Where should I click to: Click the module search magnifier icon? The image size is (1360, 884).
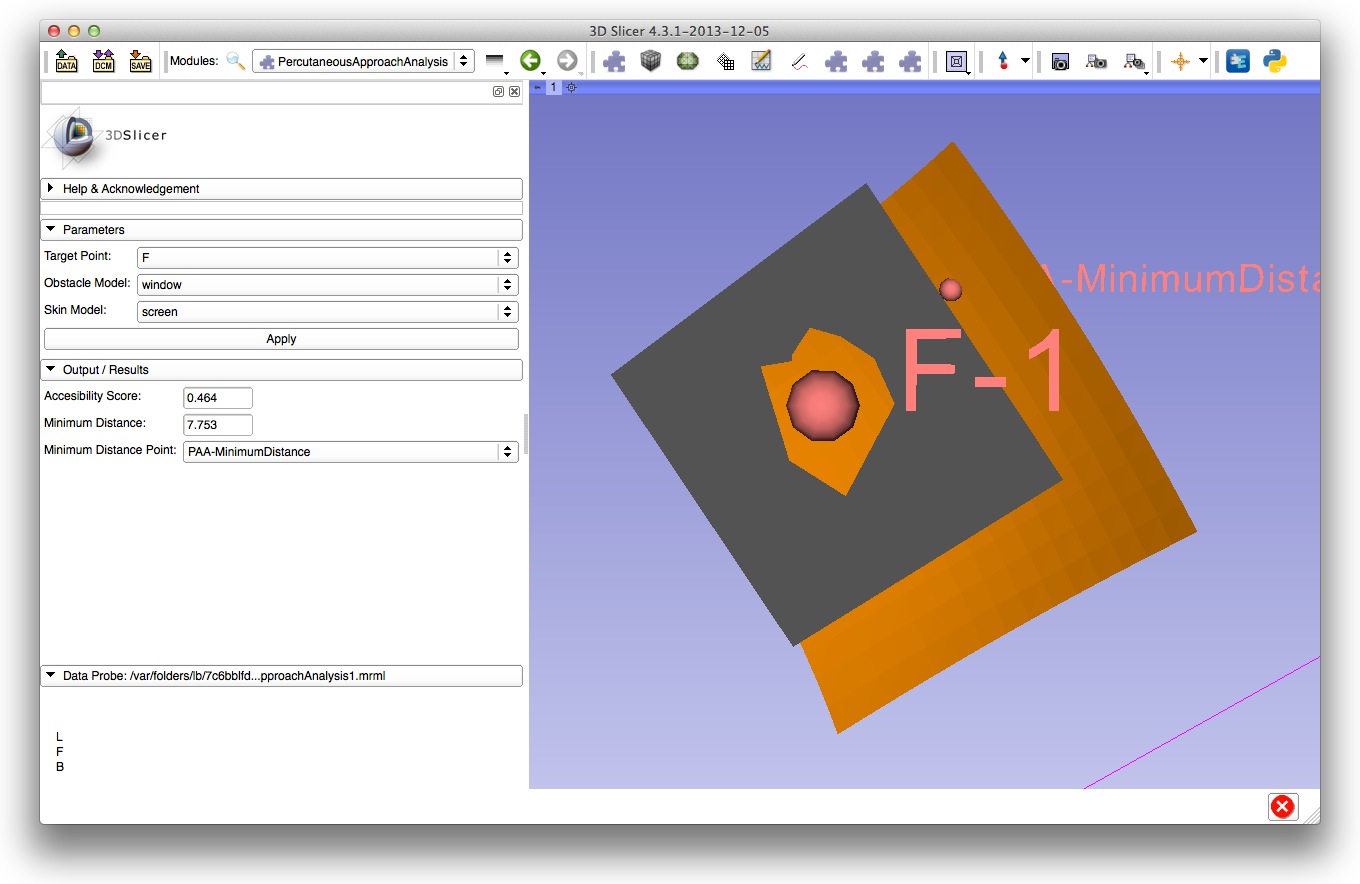pyautogui.click(x=236, y=62)
